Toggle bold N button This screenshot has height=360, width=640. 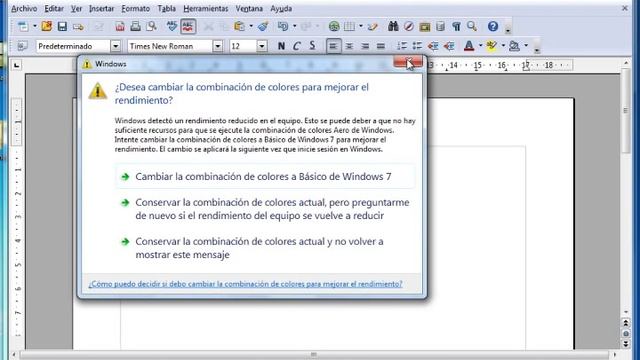click(x=281, y=46)
